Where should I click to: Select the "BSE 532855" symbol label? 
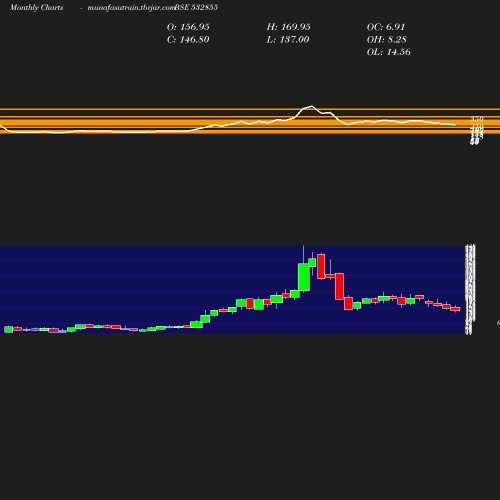pos(196,8)
